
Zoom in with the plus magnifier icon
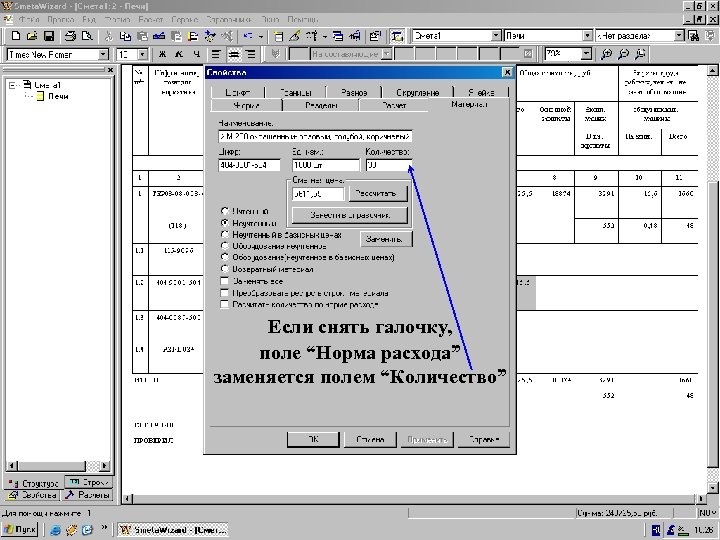point(607,54)
